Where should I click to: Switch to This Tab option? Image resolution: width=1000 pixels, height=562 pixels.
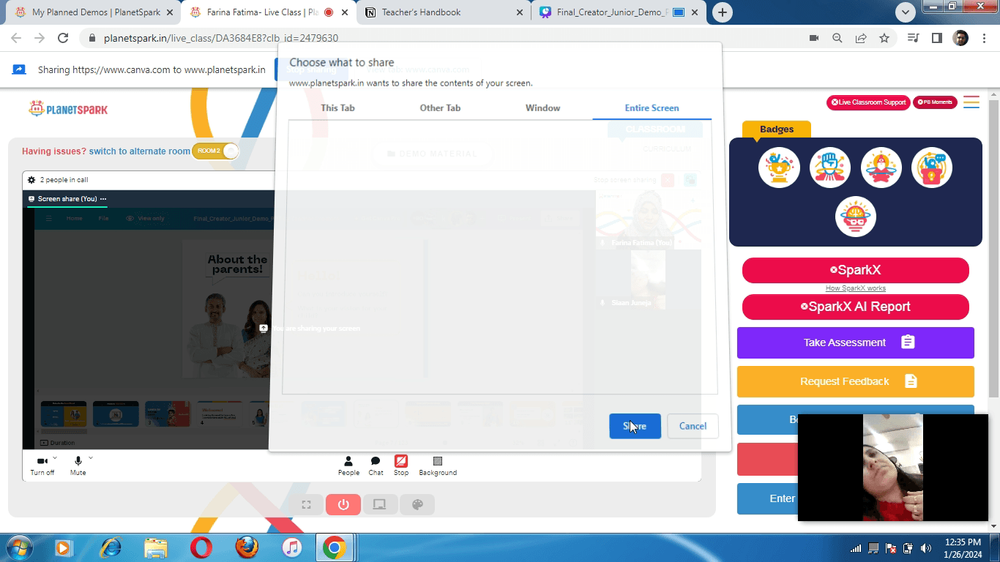pos(337,108)
